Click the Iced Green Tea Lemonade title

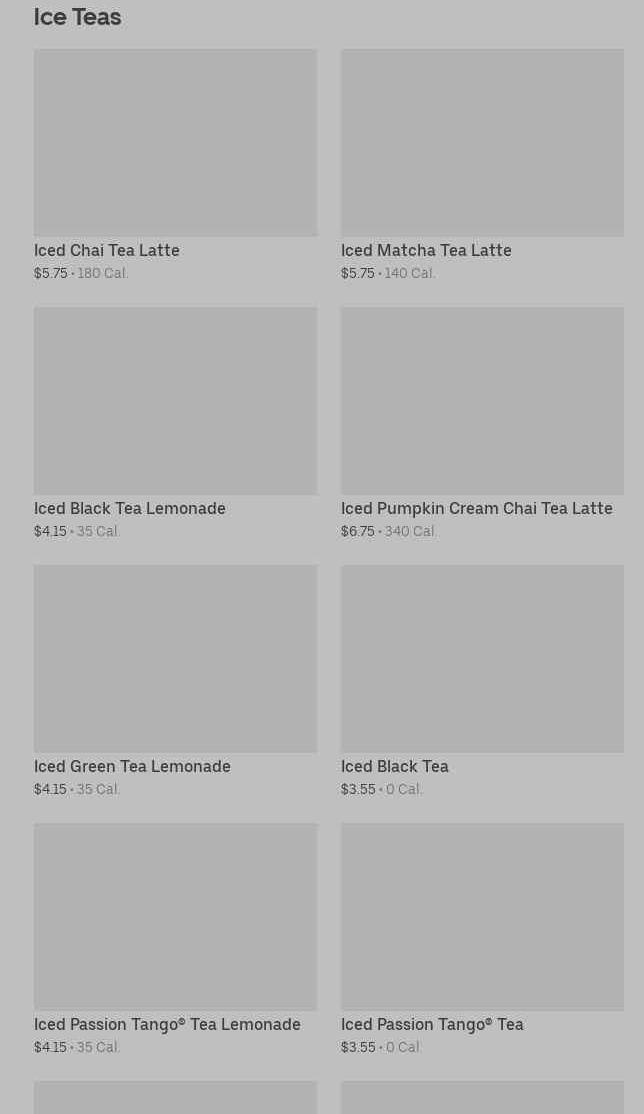[132, 766]
